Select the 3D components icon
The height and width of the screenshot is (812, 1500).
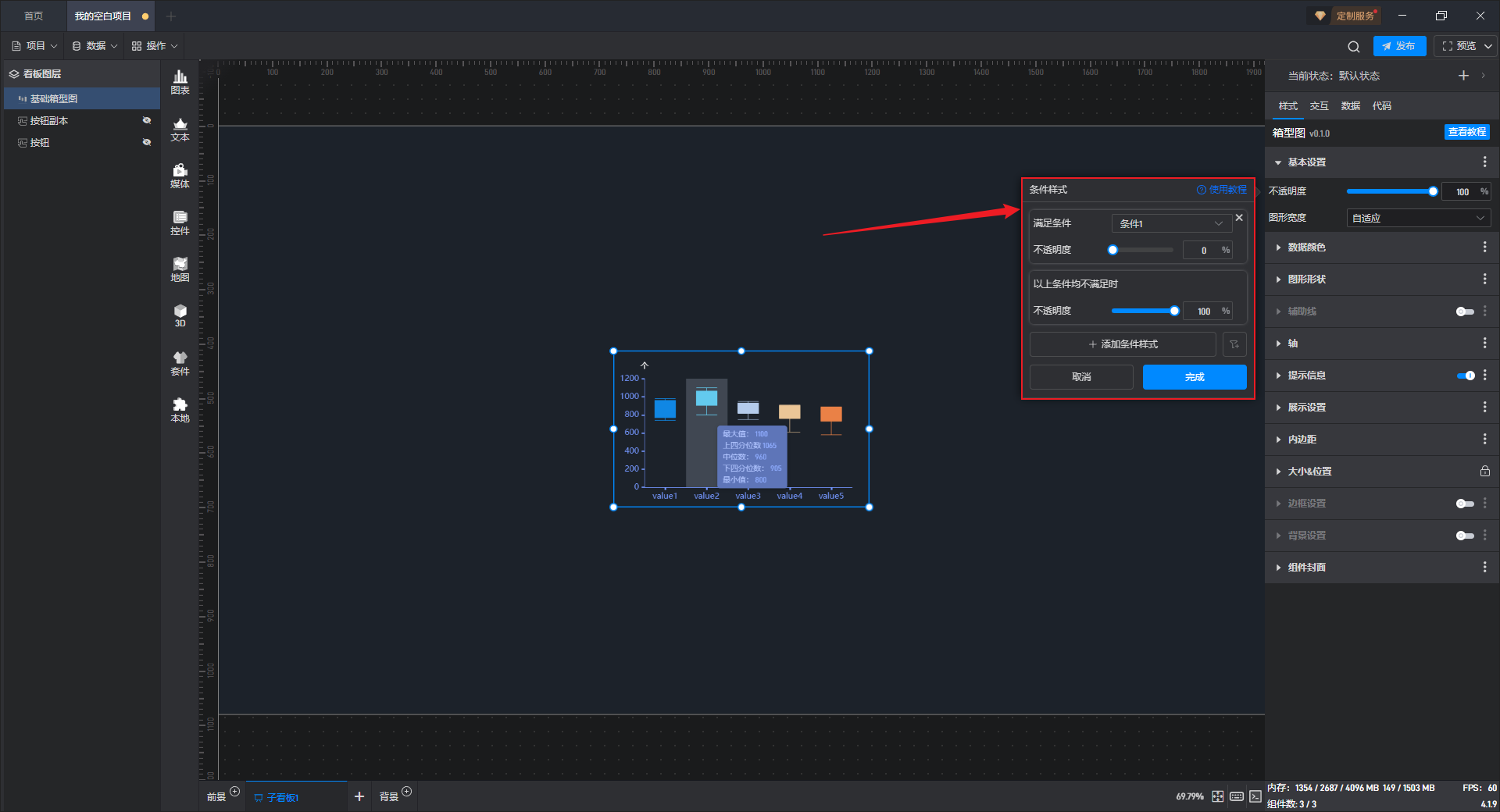(x=180, y=315)
